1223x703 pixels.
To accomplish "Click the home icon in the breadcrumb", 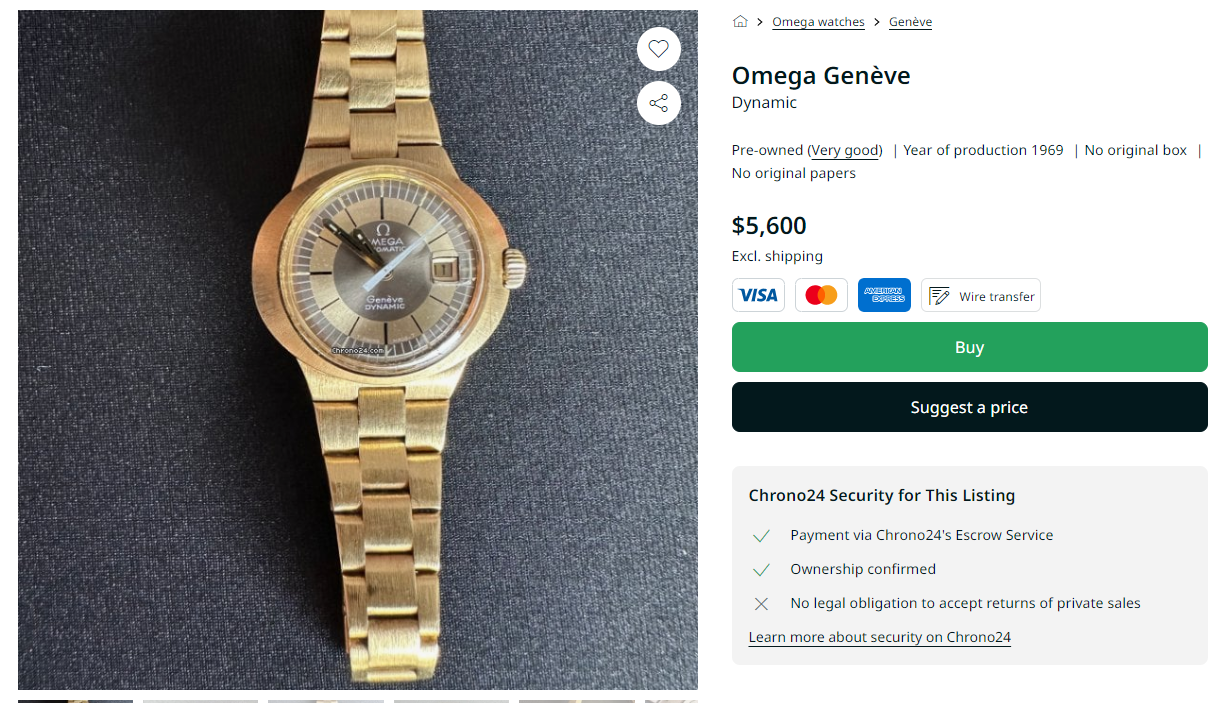I will click(740, 22).
